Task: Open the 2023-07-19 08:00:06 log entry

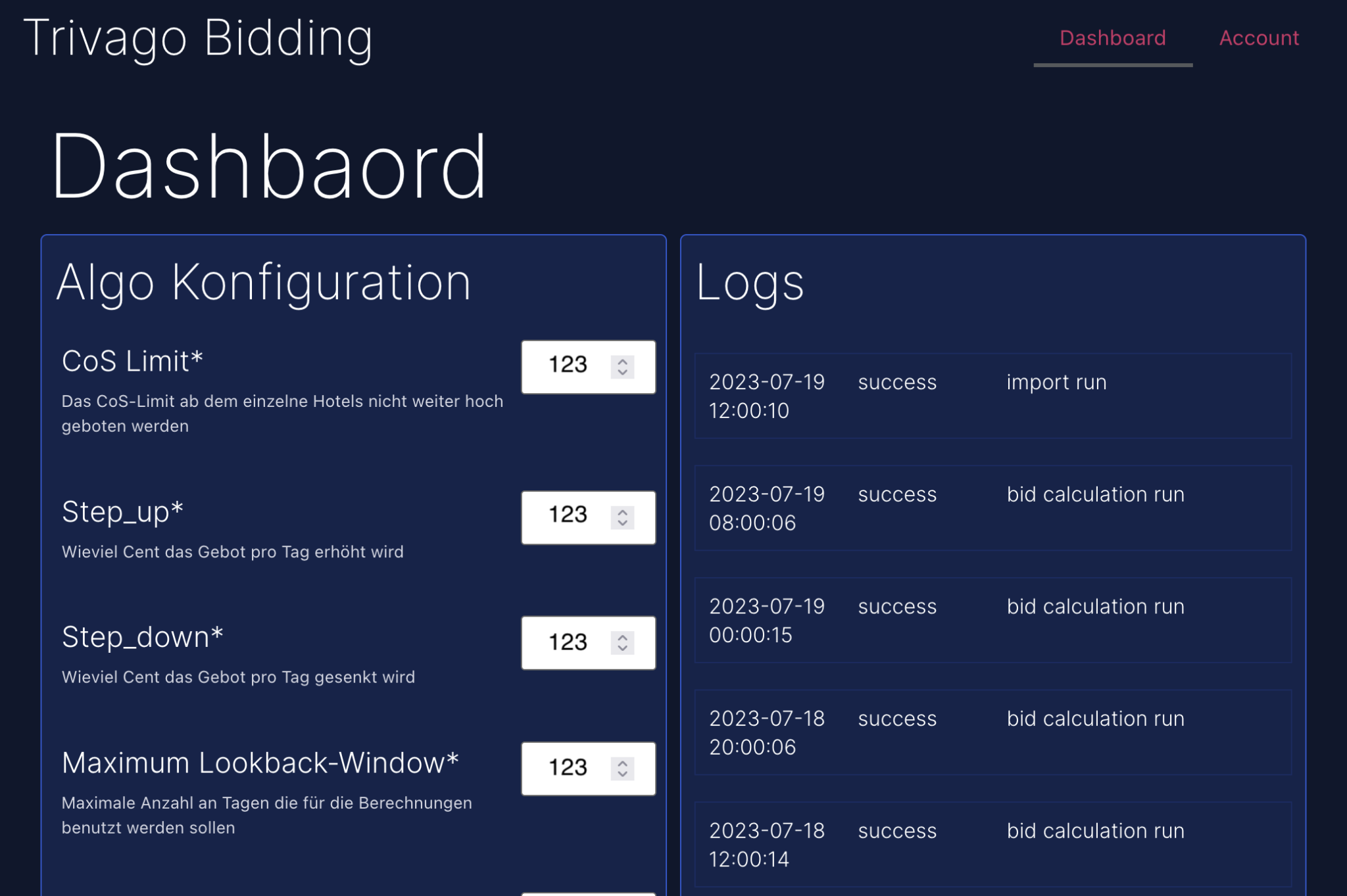Action: coord(992,508)
